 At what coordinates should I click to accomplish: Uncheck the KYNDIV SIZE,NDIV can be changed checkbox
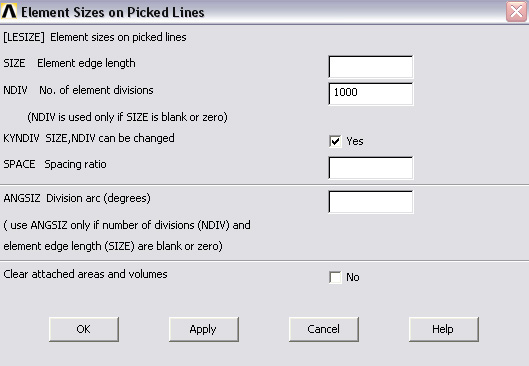pyautogui.click(x=335, y=141)
